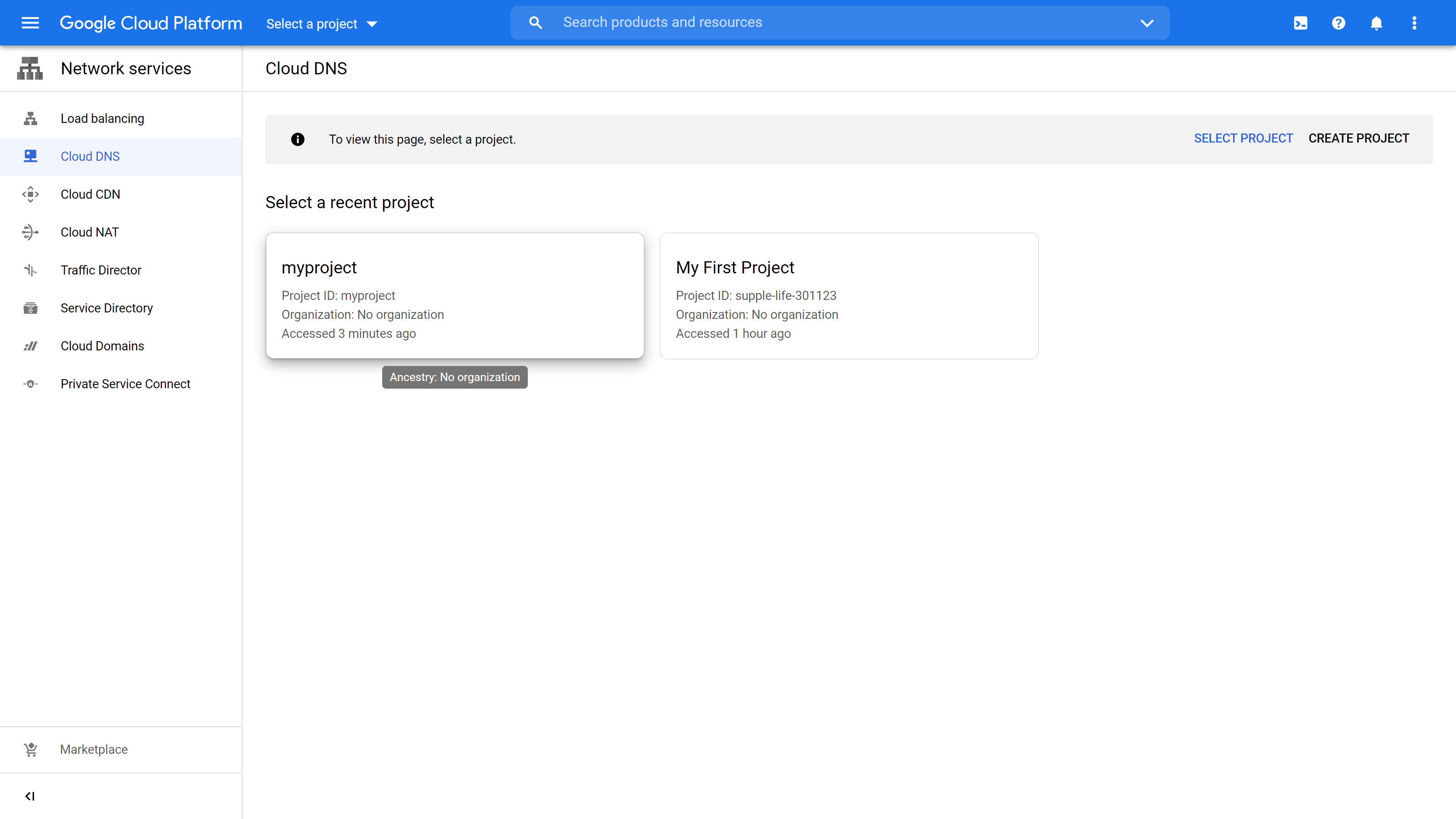The image size is (1456, 819).
Task: Click the Load balancing sidebar icon
Action: point(30,118)
